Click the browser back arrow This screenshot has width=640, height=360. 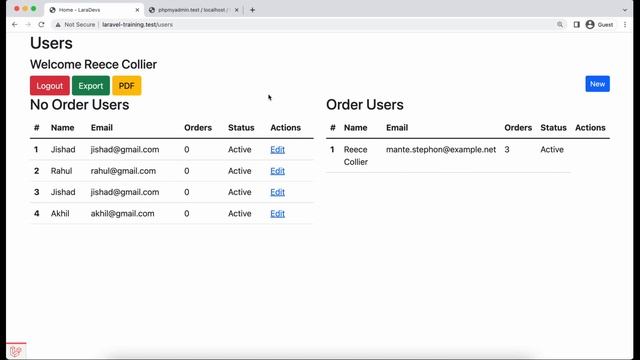(15, 24)
